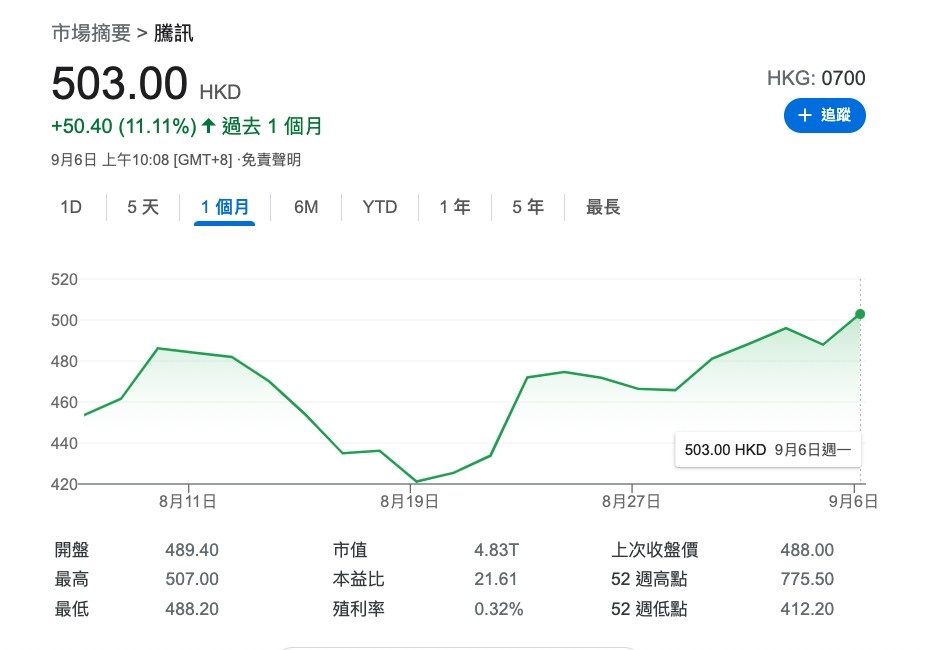Click the 騰訊 name in the breadcrumb
This screenshot has height=650, width=925.
(x=174, y=33)
